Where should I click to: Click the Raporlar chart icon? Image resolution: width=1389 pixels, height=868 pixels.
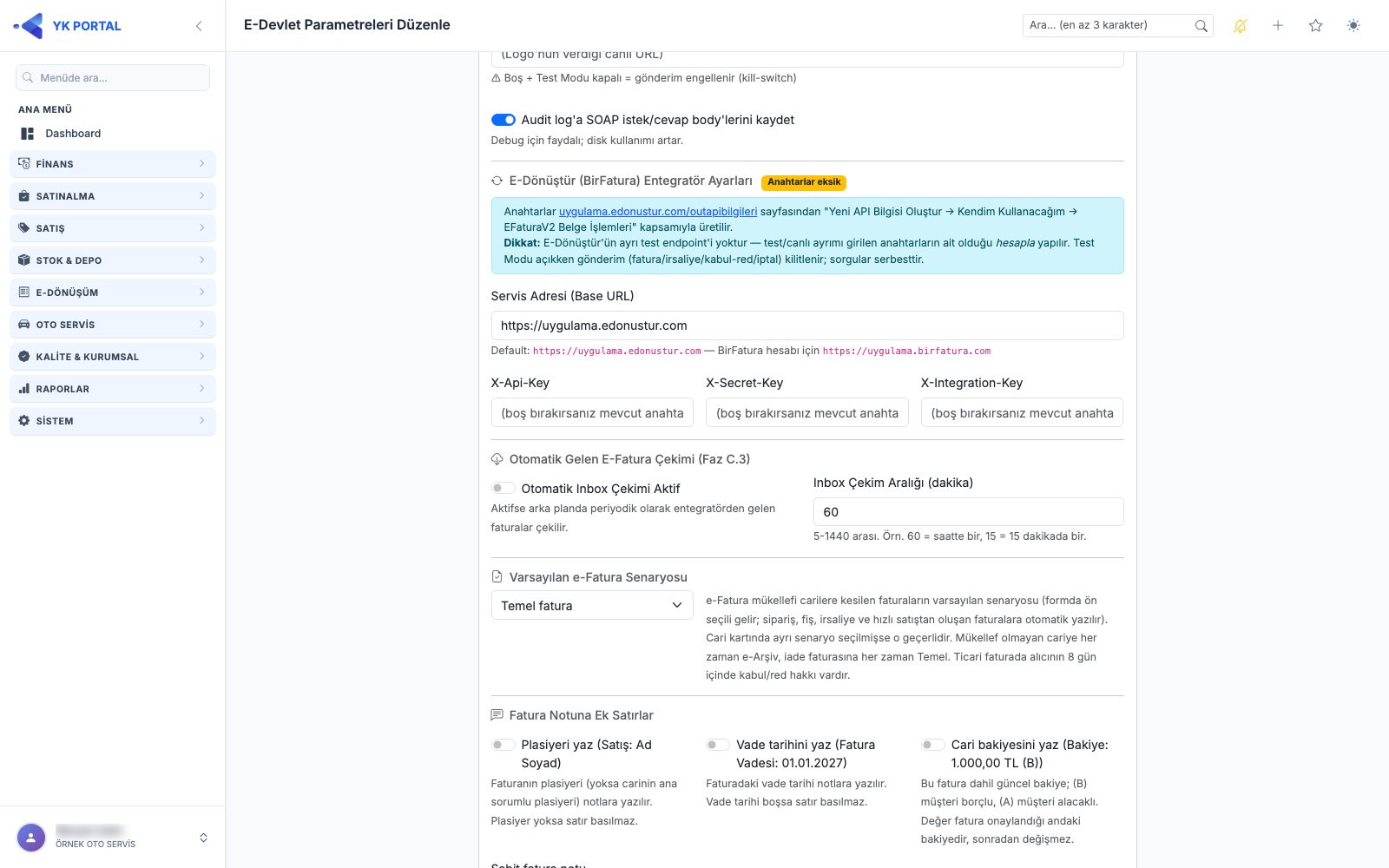(x=24, y=389)
